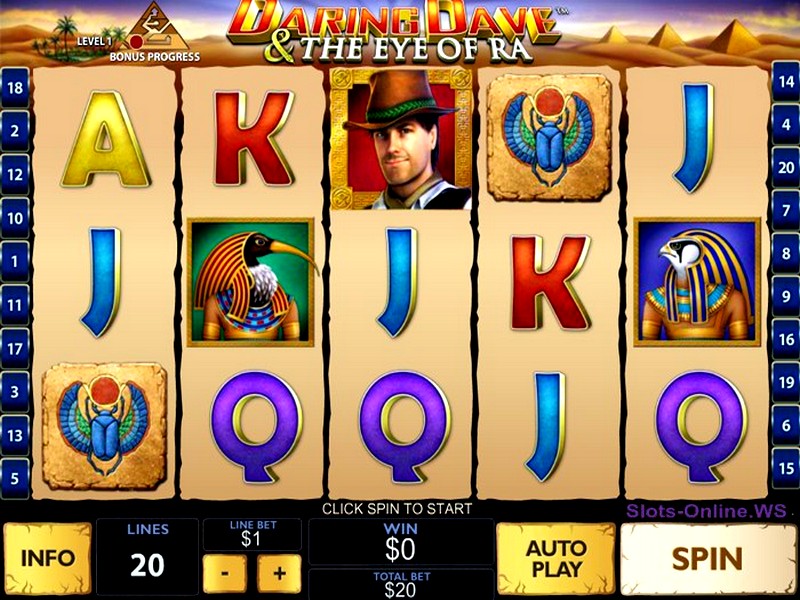Enable Auto Play mode
Image resolution: width=800 pixels, height=600 pixels.
point(556,559)
